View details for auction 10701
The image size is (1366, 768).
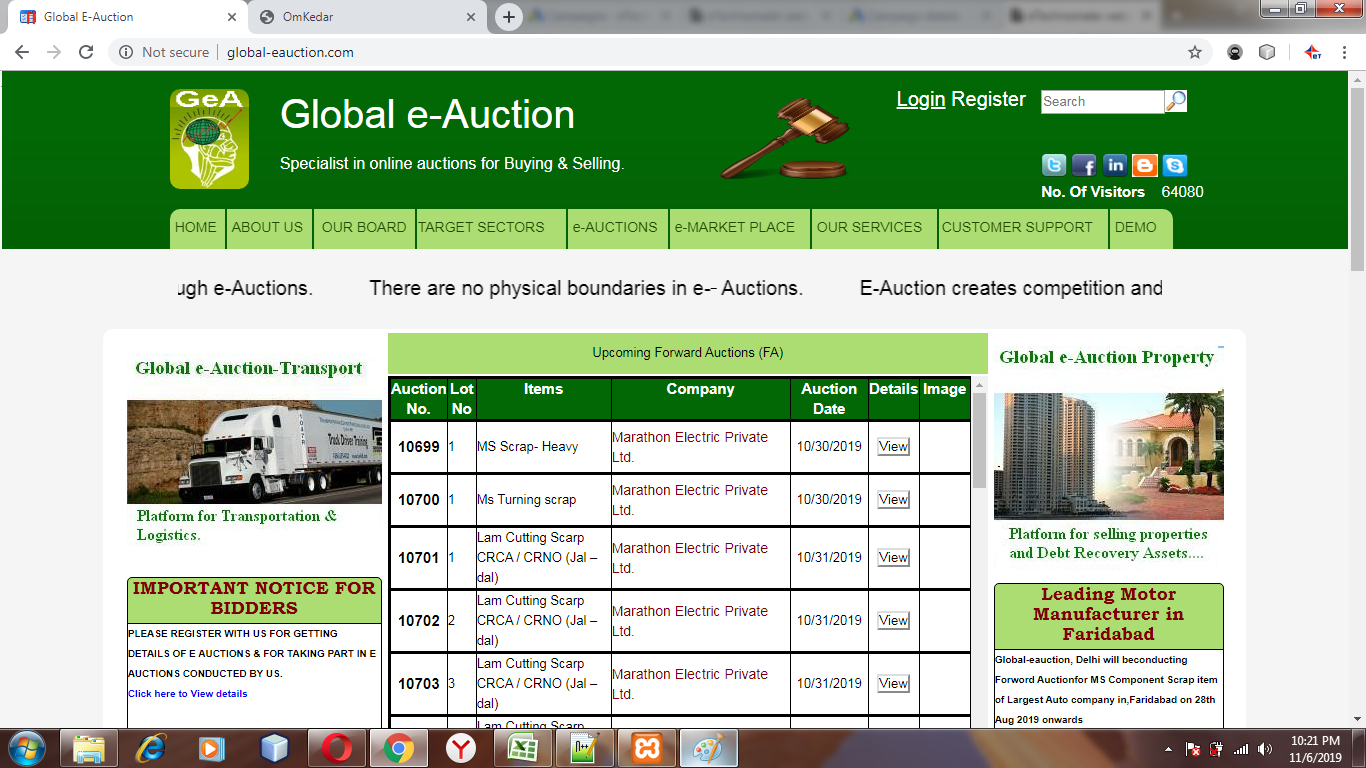[x=893, y=558]
